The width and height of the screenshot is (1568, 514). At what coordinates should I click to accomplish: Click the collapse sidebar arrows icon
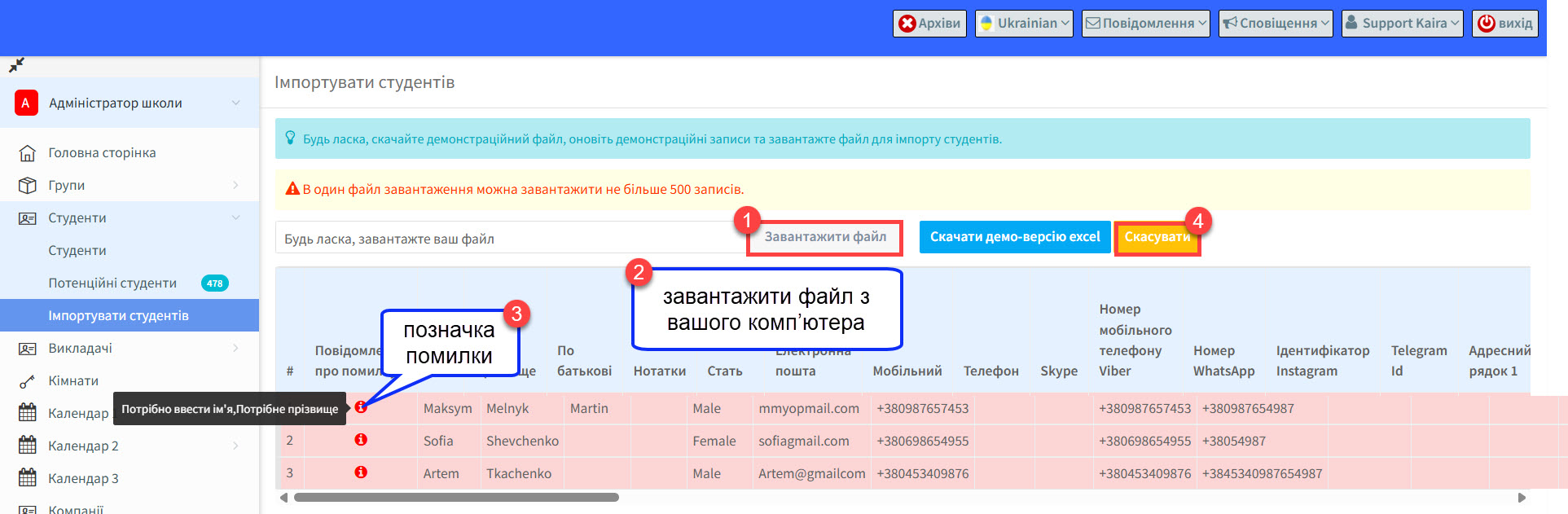coord(16,65)
